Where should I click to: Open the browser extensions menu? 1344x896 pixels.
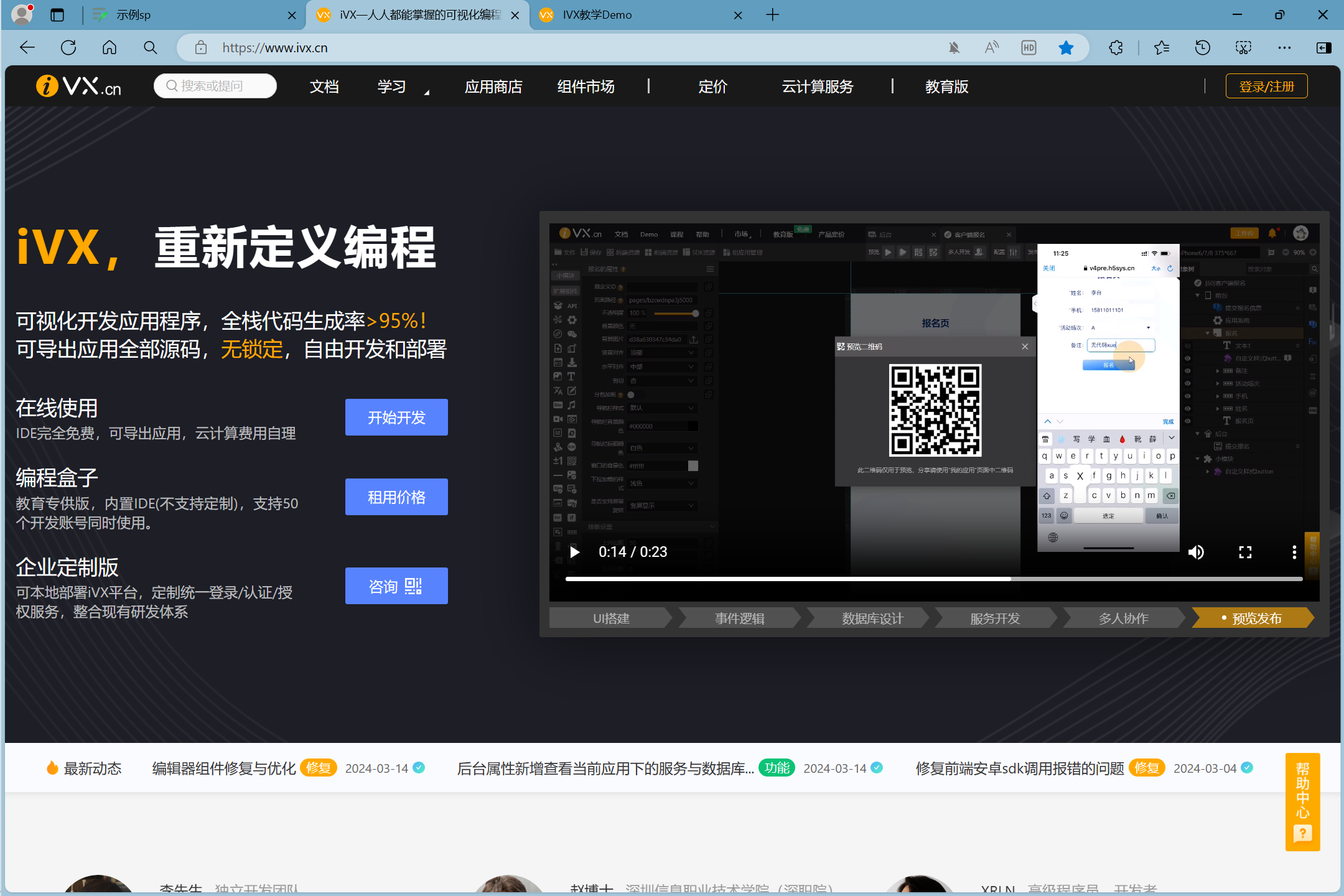[1116, 48]
